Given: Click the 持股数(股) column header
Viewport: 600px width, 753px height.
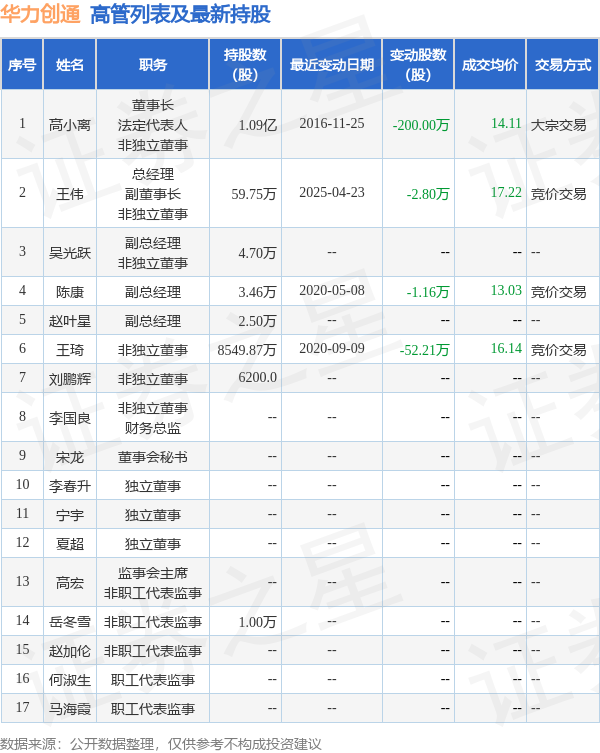Looking at the screenshot, I should point(245,64).
